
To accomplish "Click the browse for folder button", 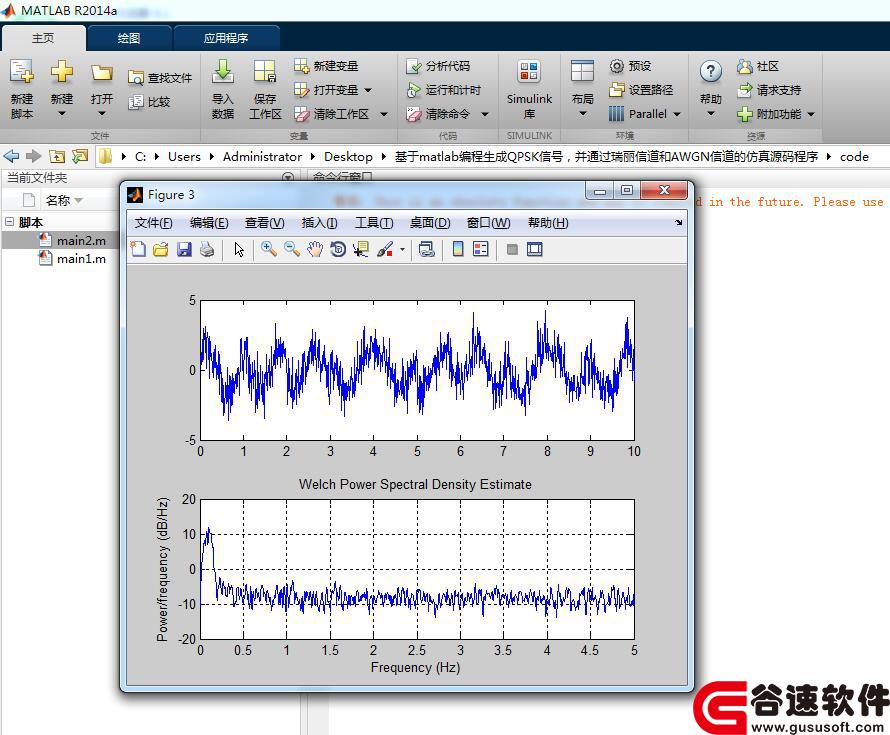I will [x=80, y=156].
